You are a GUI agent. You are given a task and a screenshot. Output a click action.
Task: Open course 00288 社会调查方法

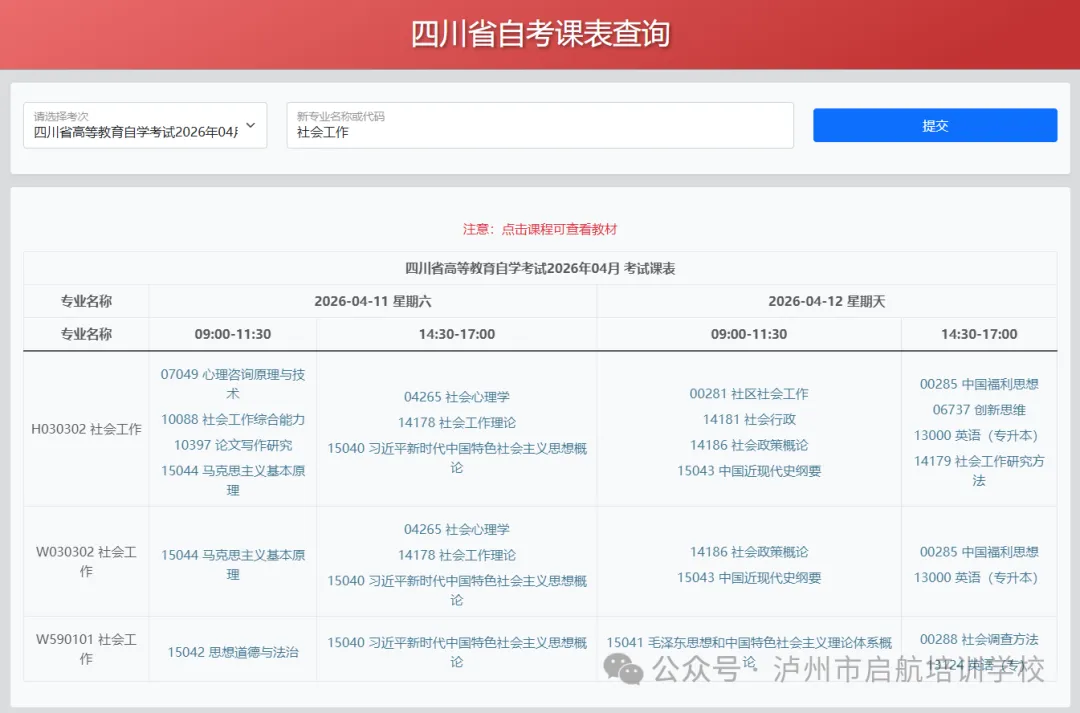click(979, 640)
